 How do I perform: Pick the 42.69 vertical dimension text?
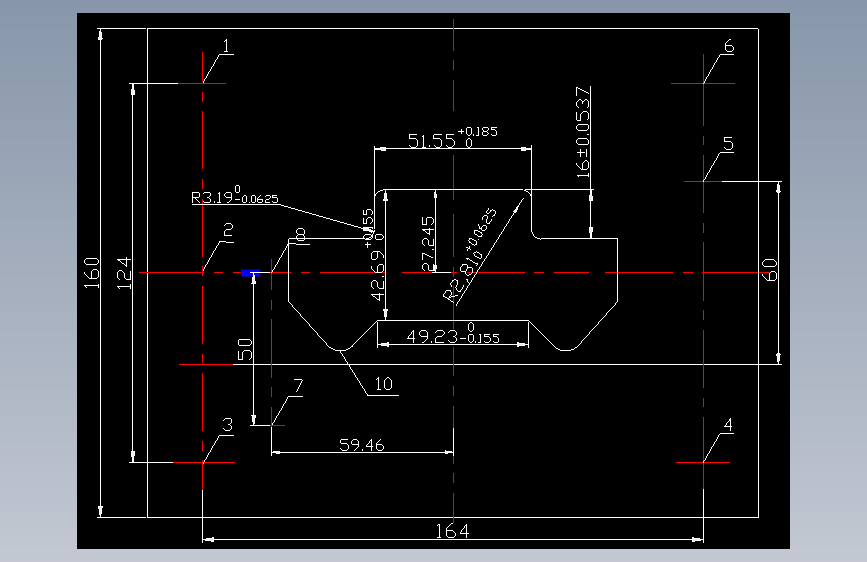(376, 255)
